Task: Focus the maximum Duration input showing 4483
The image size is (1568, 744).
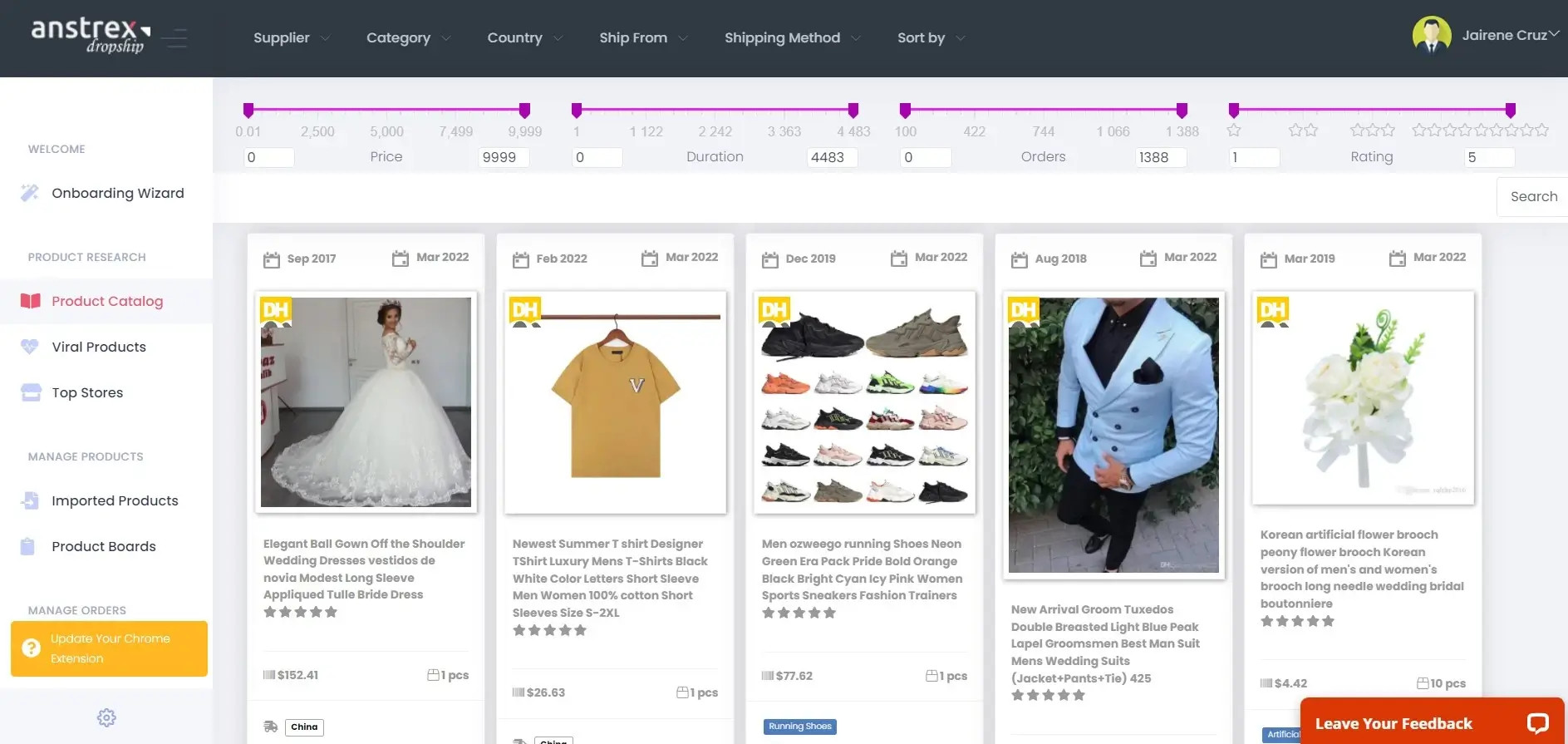Action: [832, 157]
